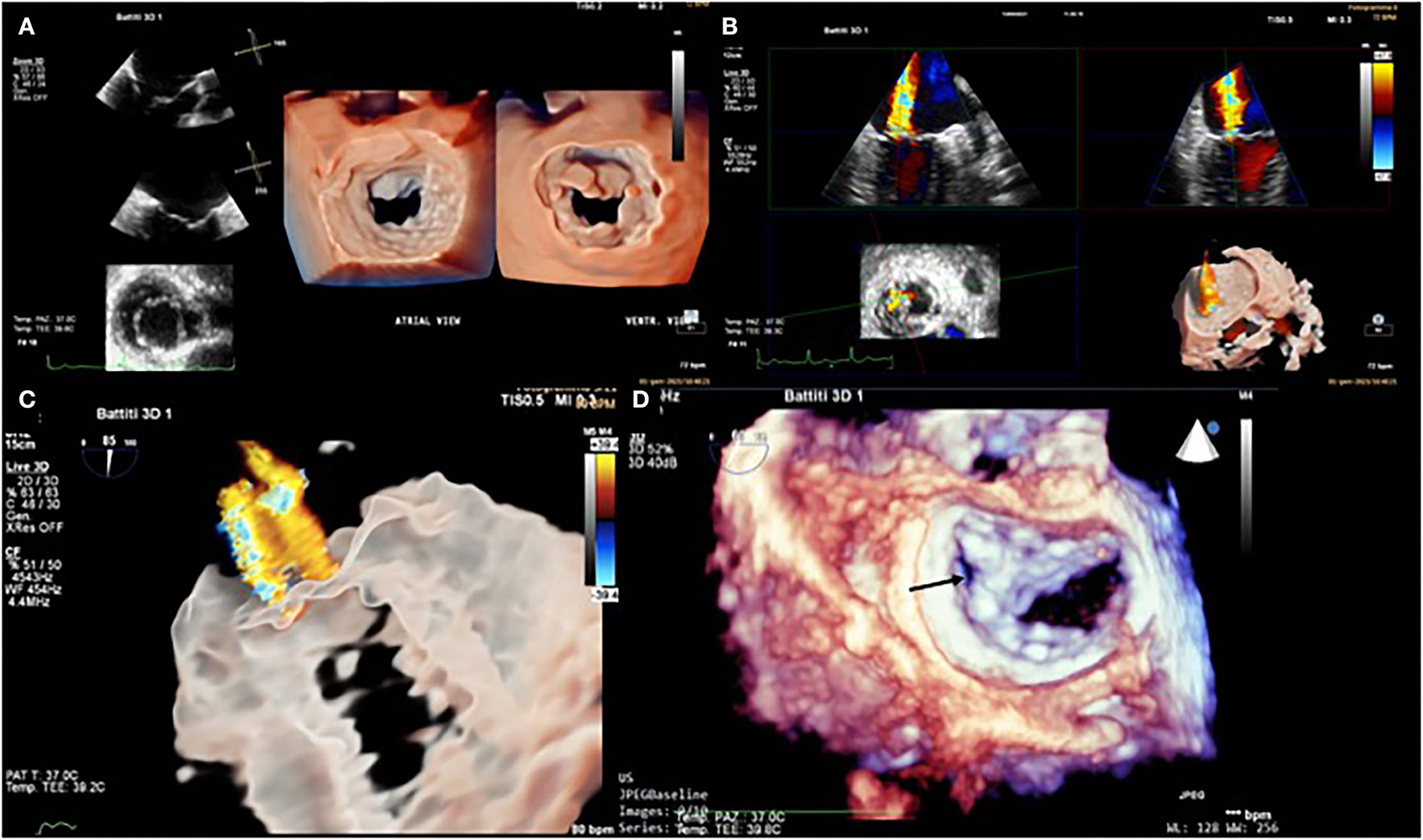Select the short-axis color Doppler view in panel B
The width and height of the screenshot is (1423, 840).
pyautogui.click(x=929, y=292)
